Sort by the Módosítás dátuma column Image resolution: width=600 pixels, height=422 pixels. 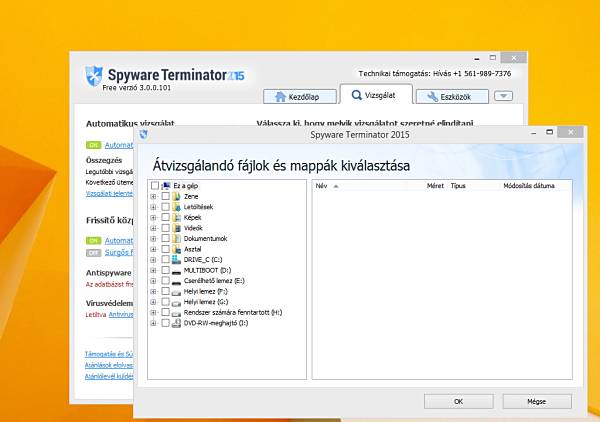(529, 186)
